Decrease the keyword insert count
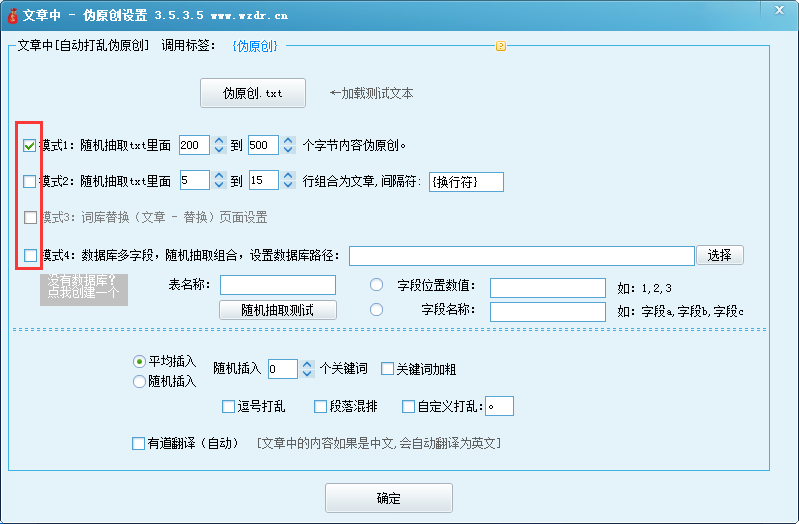The image size is (799, 524). click(x=307, y=373)
